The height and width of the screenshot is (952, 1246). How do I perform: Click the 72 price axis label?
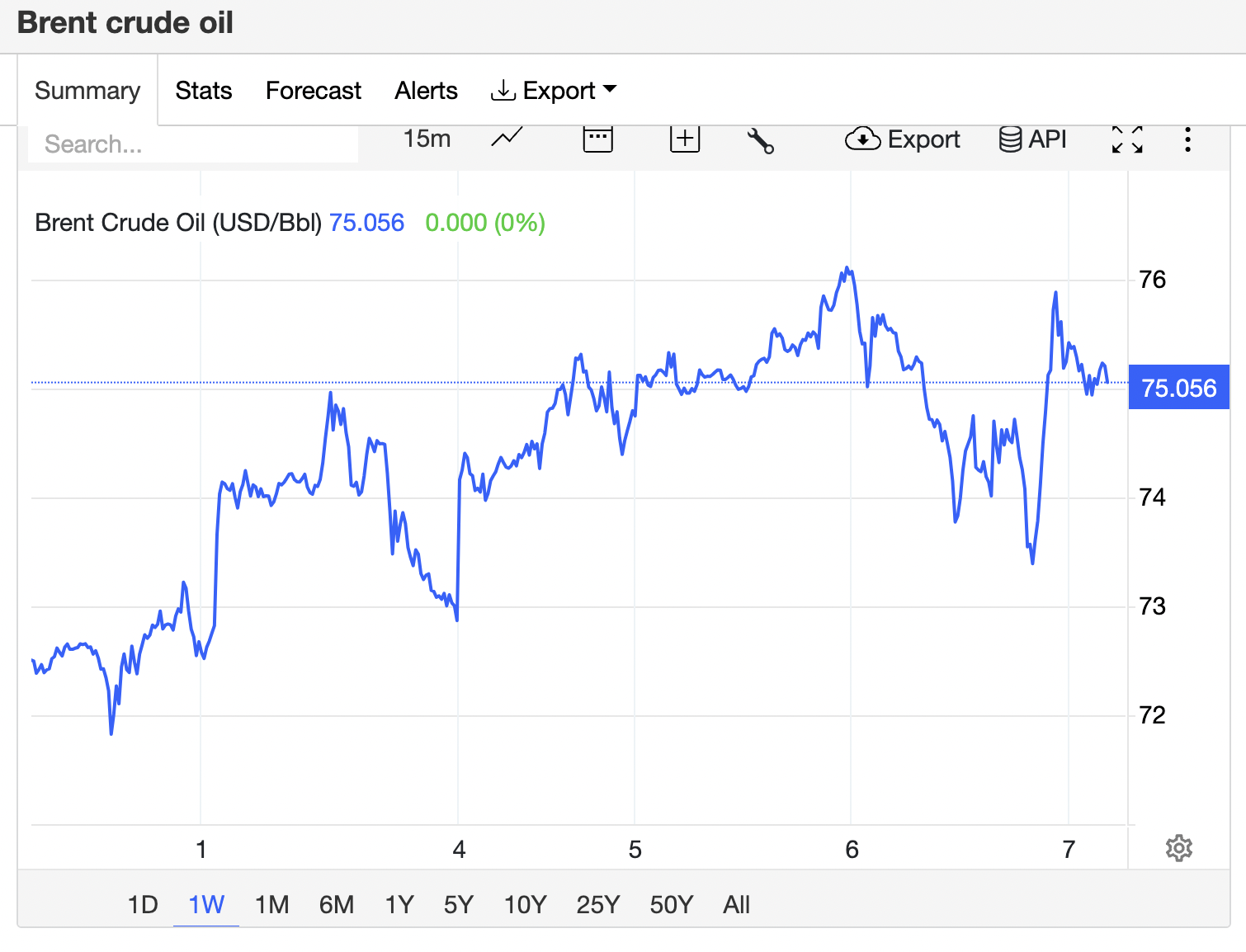[1152, 715]
